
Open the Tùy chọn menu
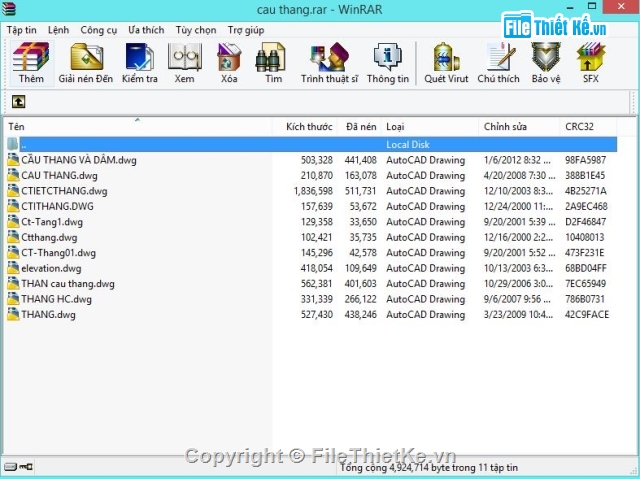pyautogui.click(x=196, y=30)
